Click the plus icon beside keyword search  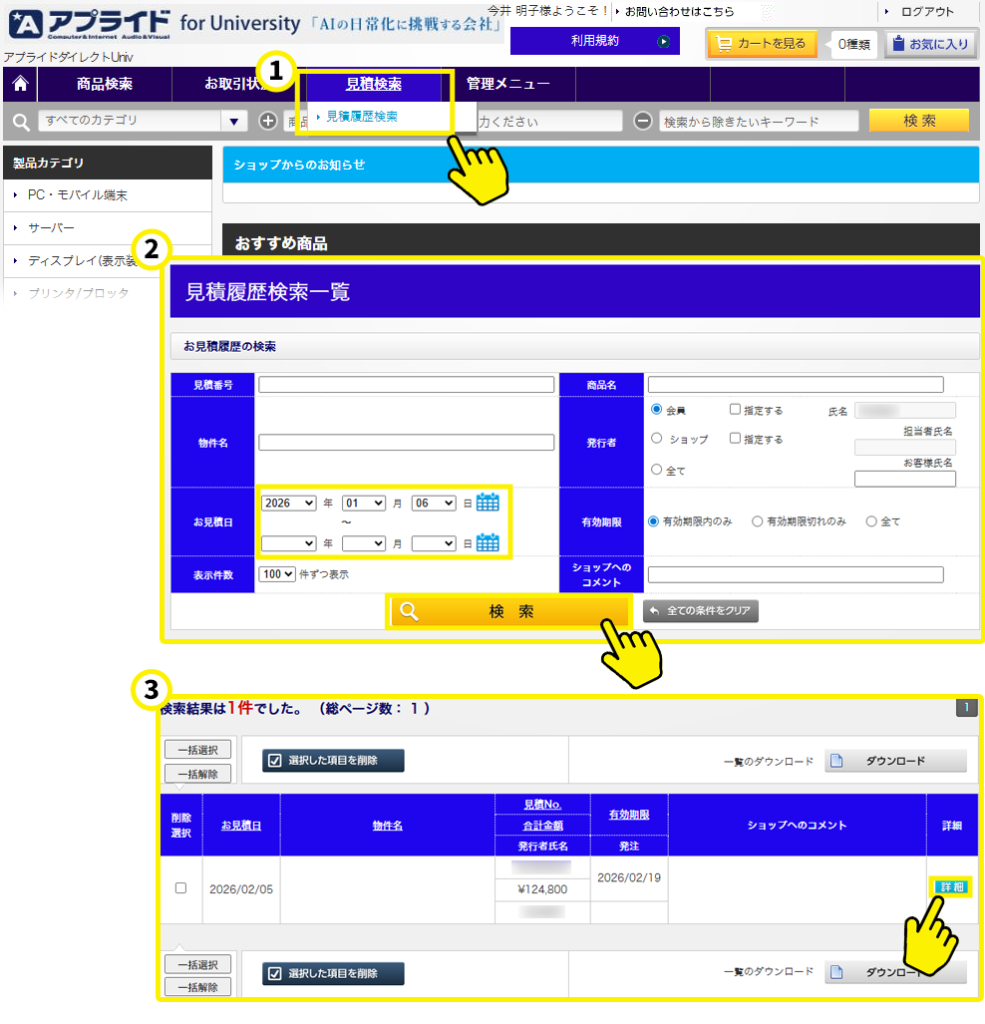click(x=268, y=121)
